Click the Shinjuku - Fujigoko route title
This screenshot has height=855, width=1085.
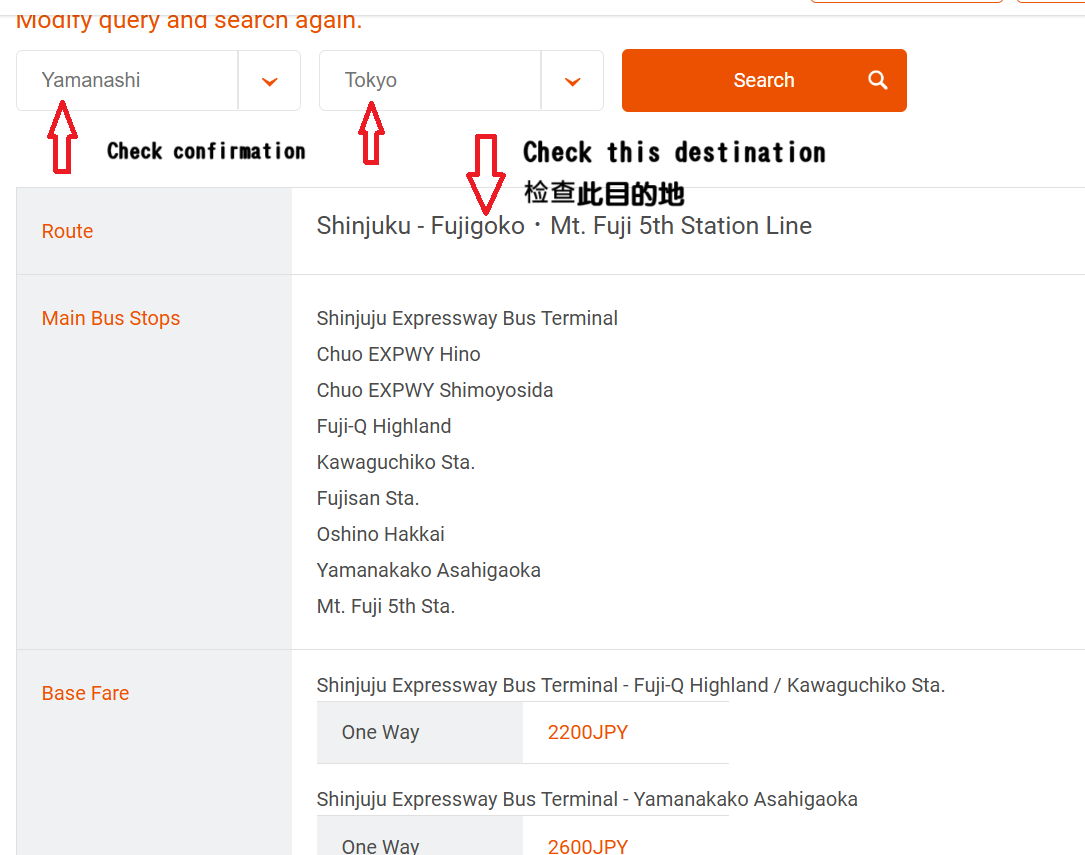click(564, 226)
